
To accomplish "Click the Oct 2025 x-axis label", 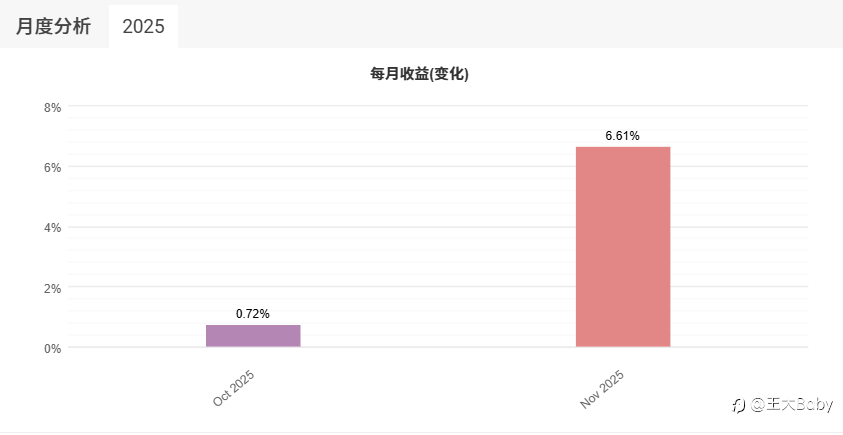I will [234, 388].
